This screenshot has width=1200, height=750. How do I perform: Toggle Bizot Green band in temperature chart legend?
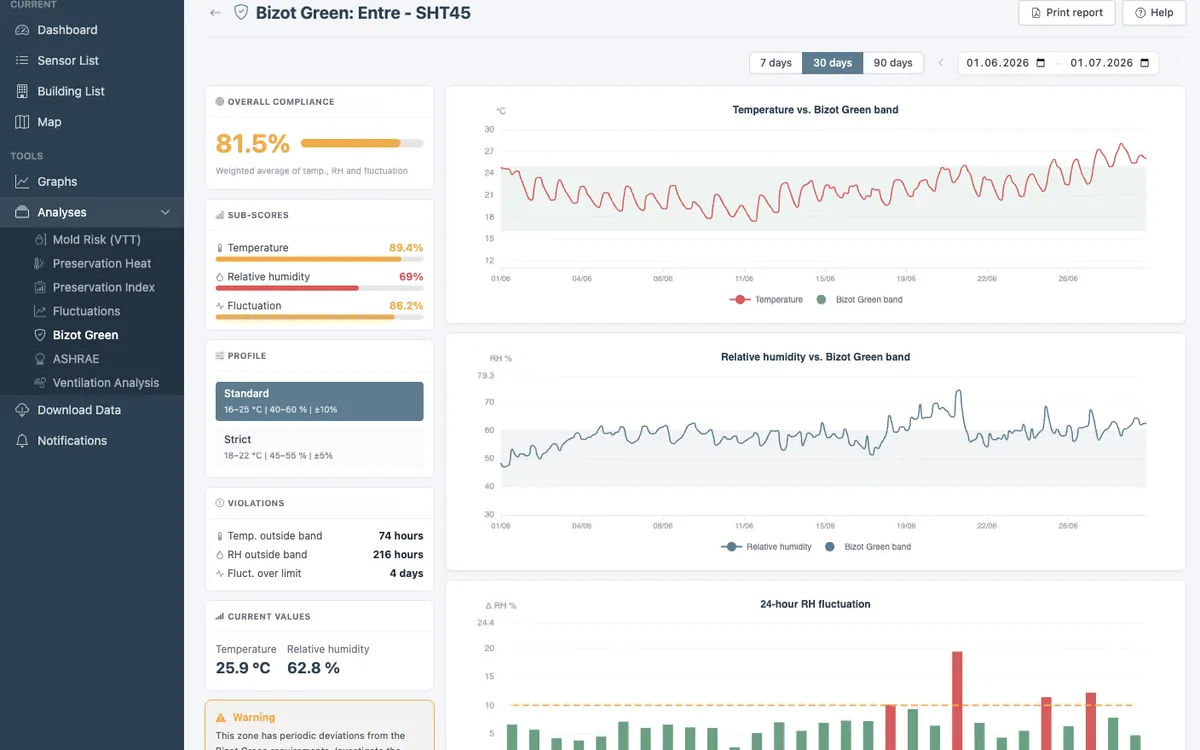point(859,300)
